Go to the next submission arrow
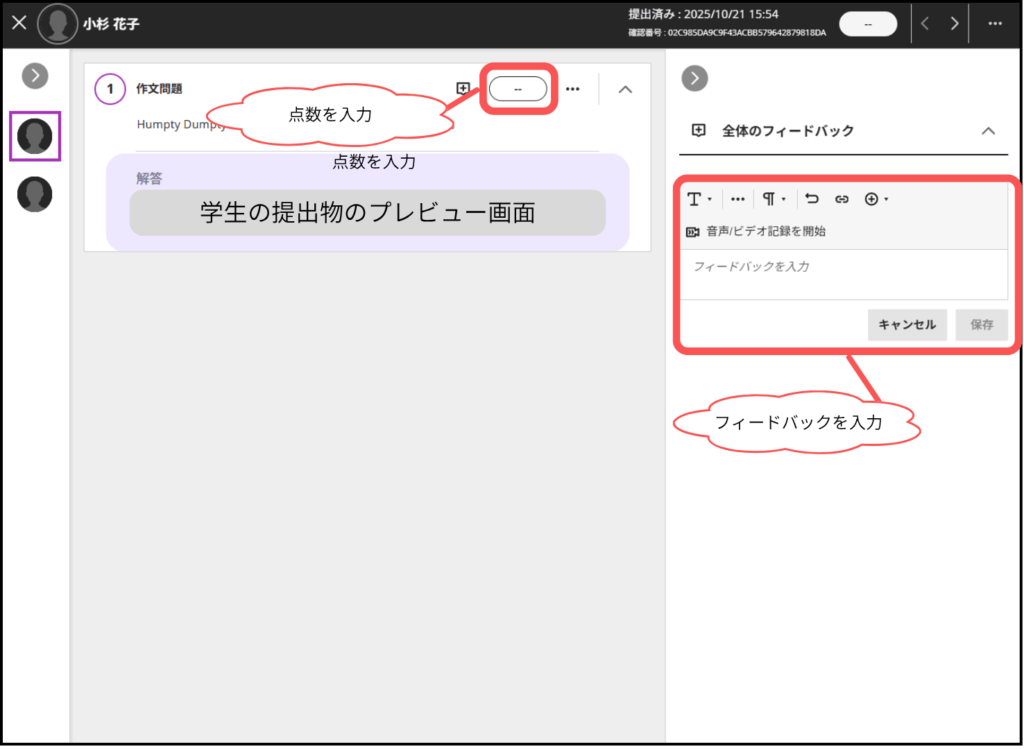1024x749 pixels. coord(955,24)
